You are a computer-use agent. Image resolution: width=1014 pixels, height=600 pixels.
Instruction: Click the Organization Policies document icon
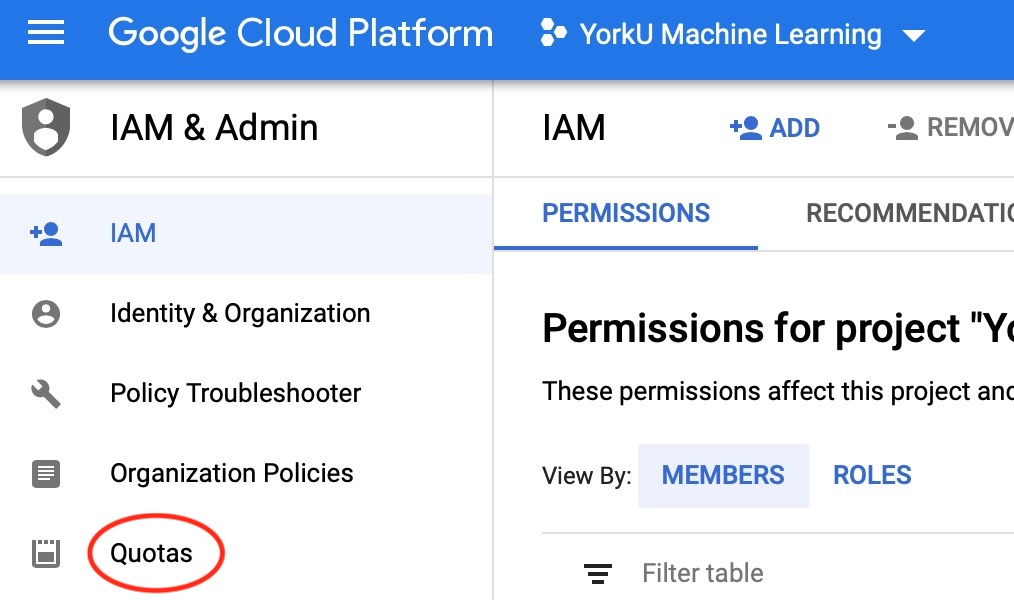pyautogui.click(x=46, y=474)
